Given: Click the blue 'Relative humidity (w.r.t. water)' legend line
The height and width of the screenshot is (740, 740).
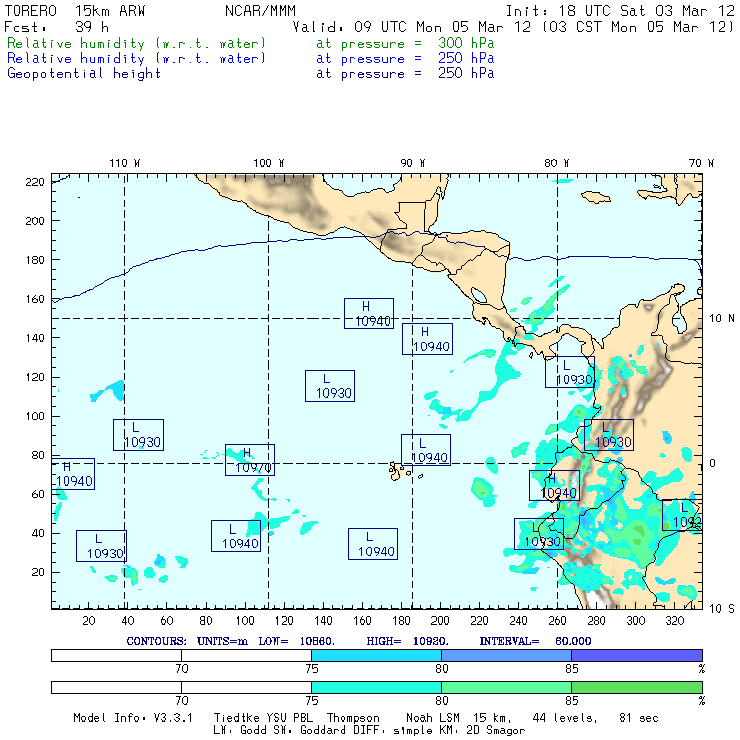Looking at the screenshot, I should click(136, 59).
